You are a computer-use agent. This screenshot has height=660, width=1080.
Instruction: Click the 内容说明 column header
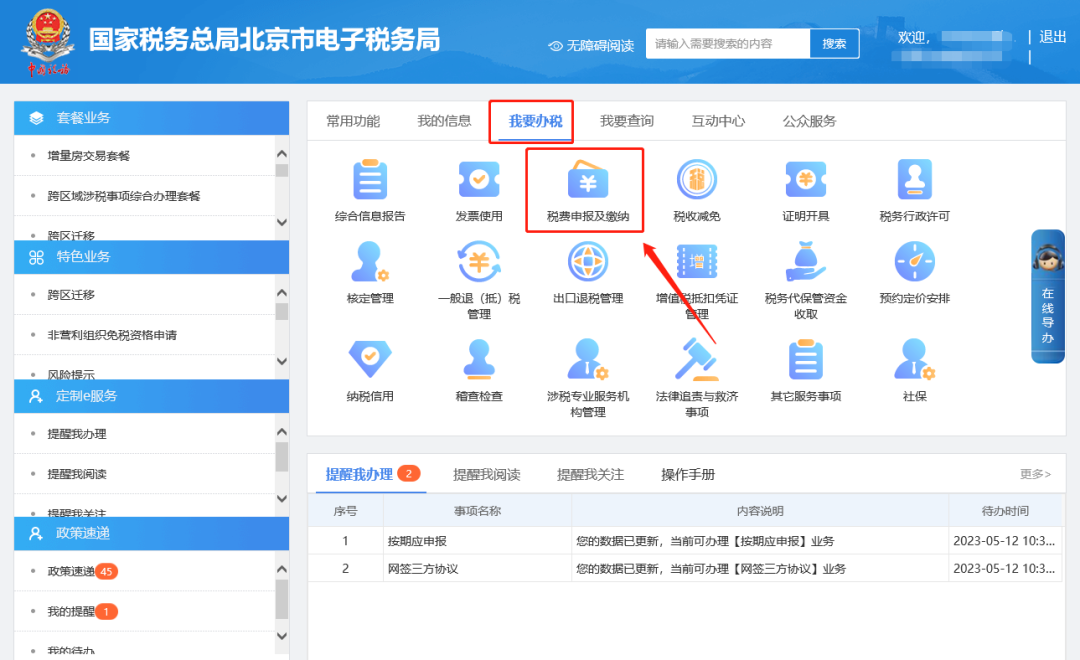(760, 511)
